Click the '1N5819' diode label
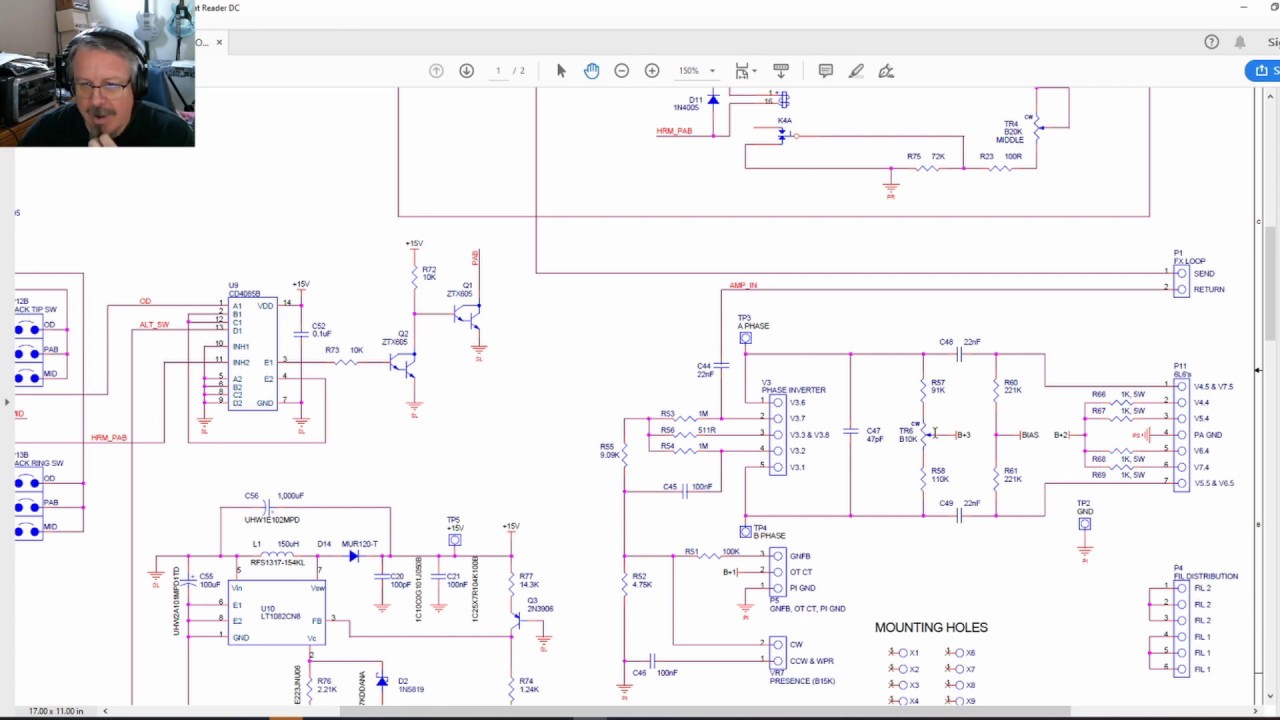The image size is (1280, 720). 412,689
